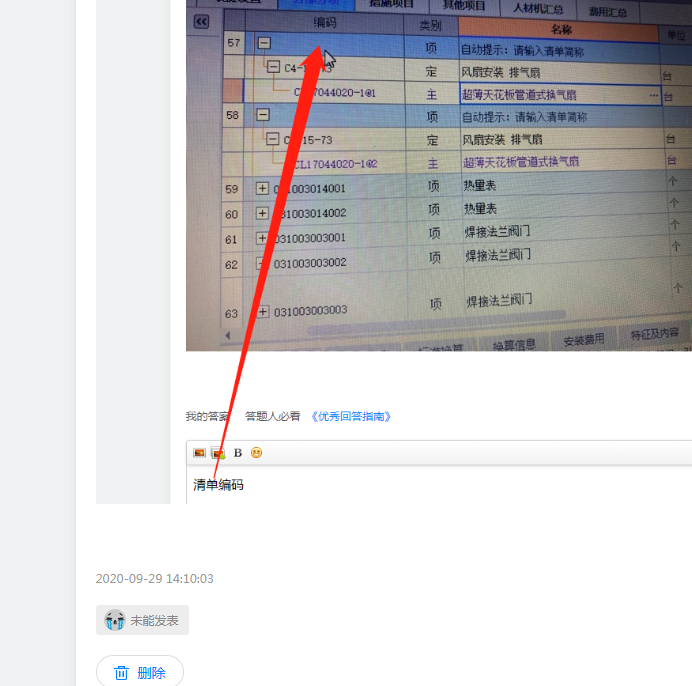This screenshot has width=692, height=686.
Task: Select row number 61 header cell
Action: (231, 240)
